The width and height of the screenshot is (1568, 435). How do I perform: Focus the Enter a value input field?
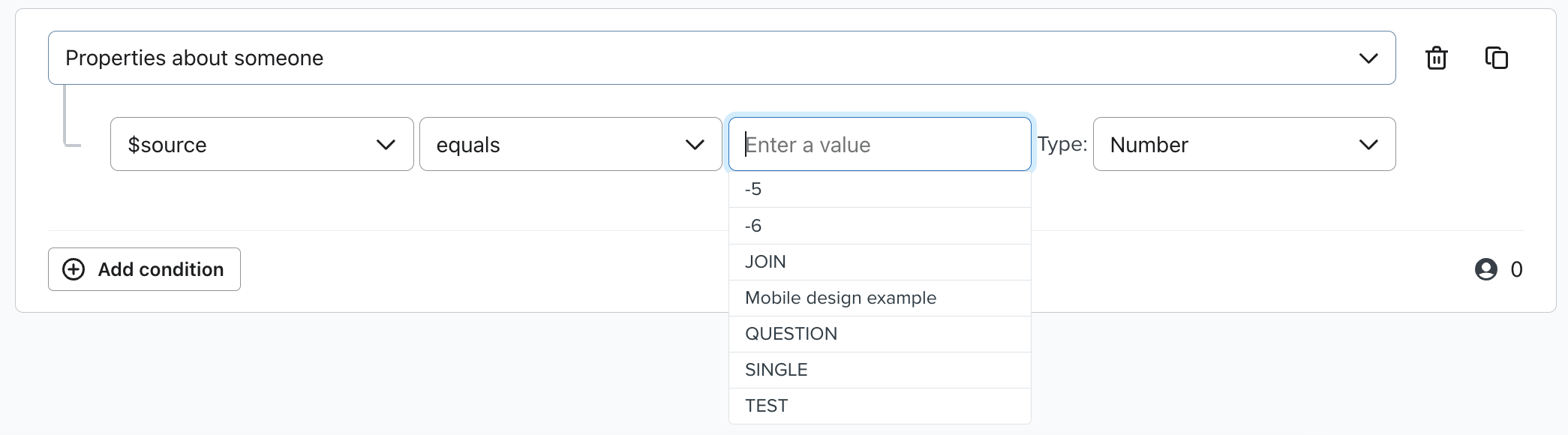879,144
